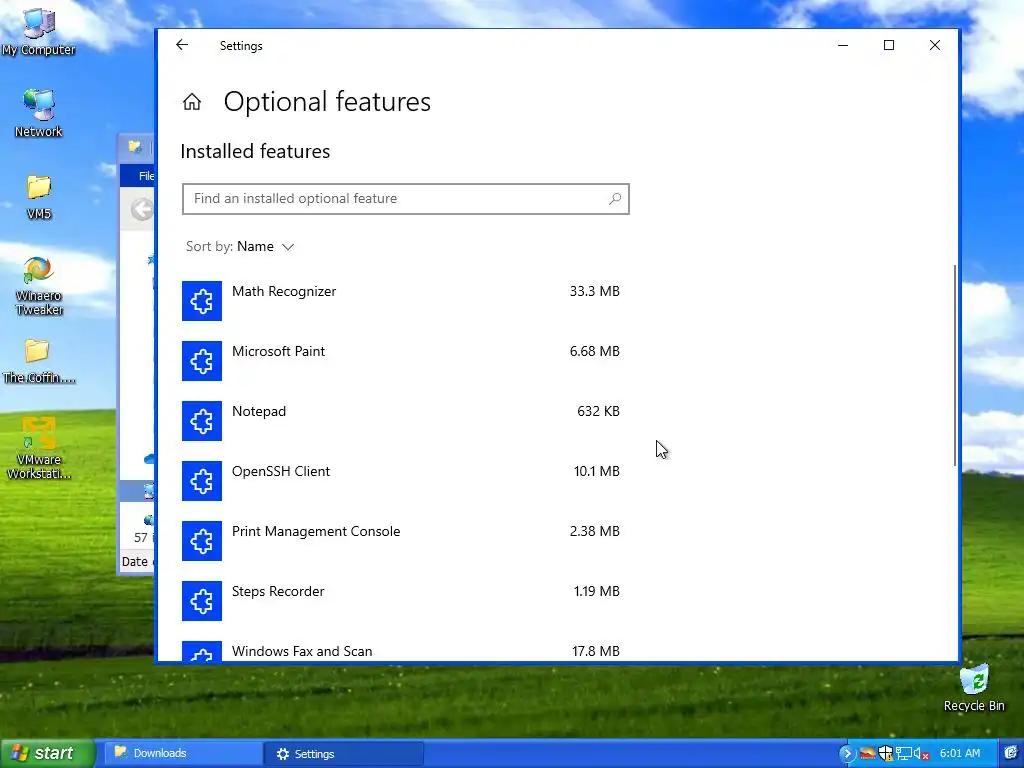
Task: Click the 33.3 MB size value
Action: coord(594,291)
